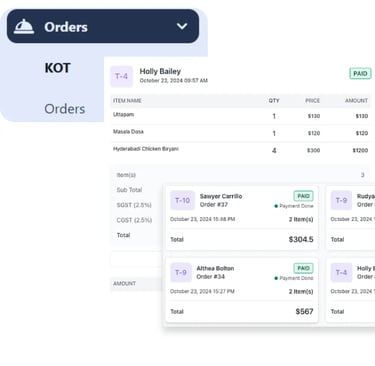Select the customer name Holly Bailey

coord(160,71)
